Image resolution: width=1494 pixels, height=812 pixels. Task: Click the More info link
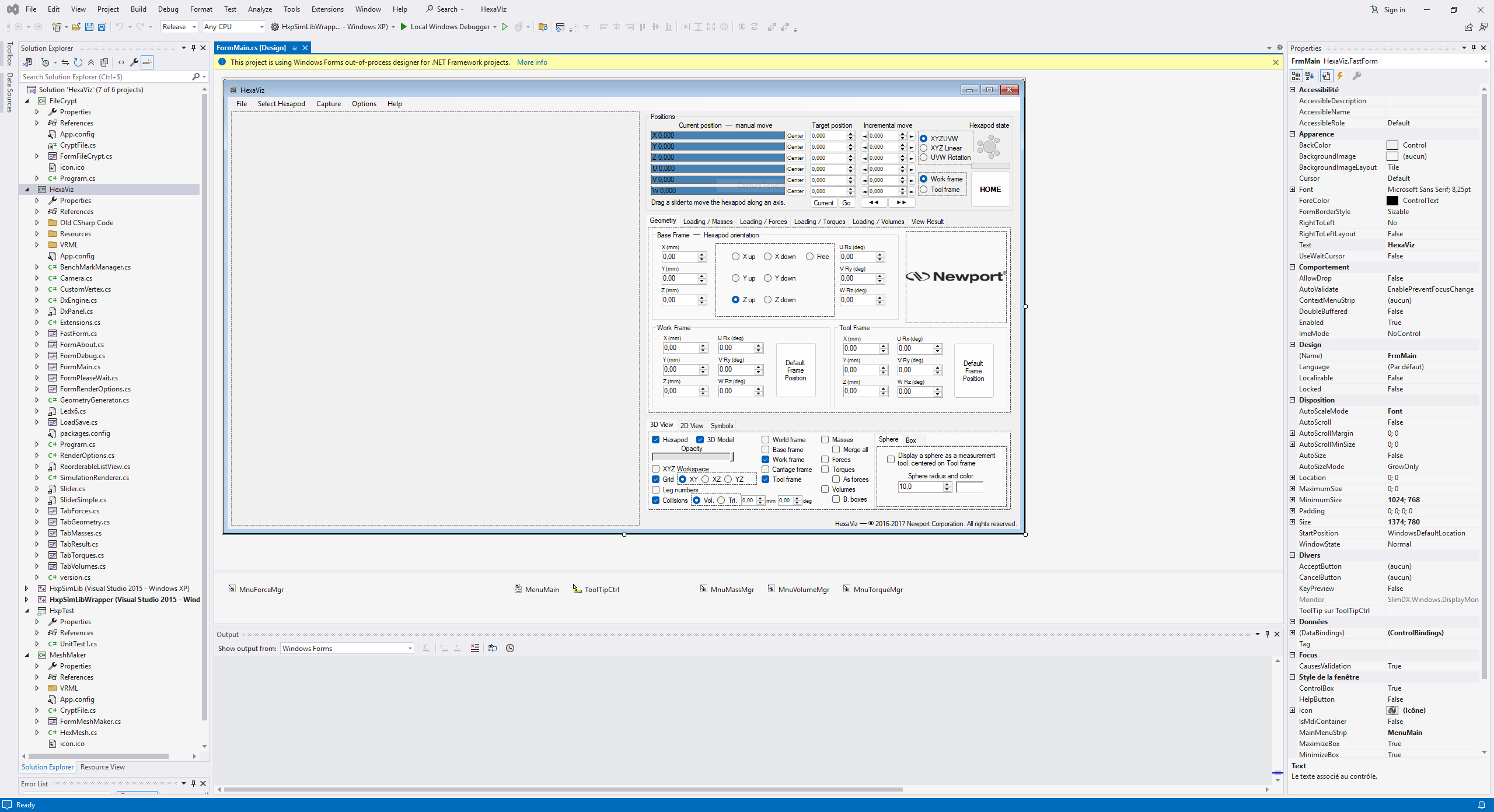(532, 62)
